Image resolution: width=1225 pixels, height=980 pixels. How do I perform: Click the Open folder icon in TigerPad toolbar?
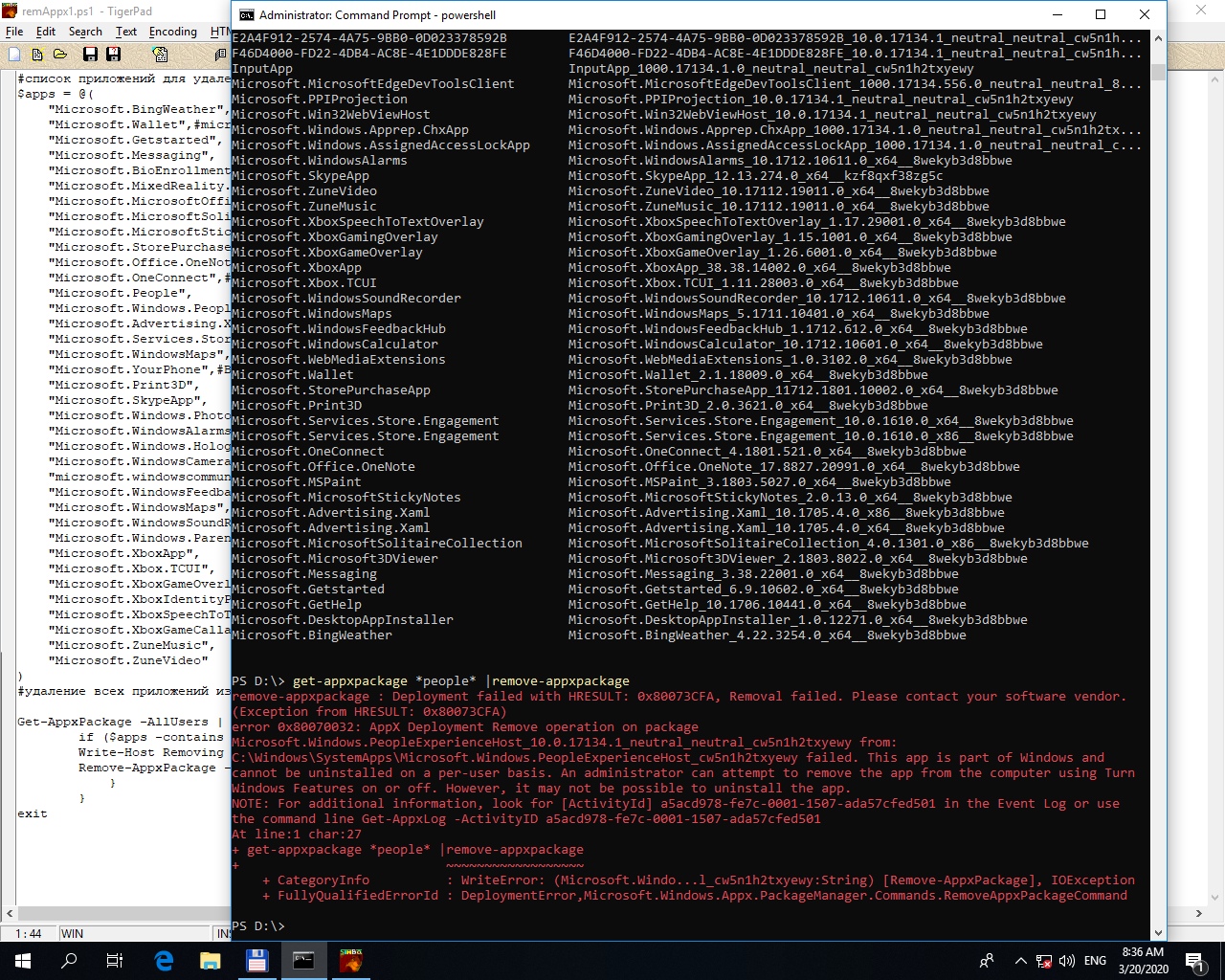(x=60, y=55)
